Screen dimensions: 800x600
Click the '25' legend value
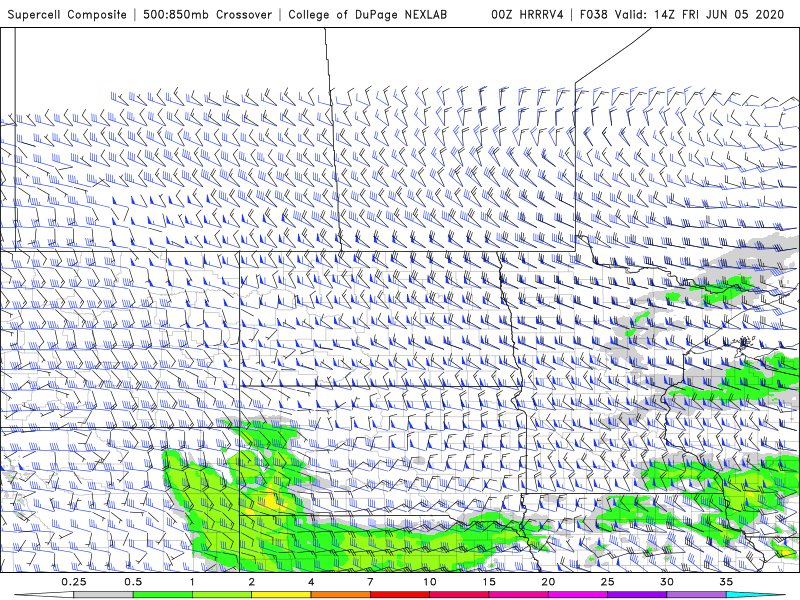pos(607,582)
